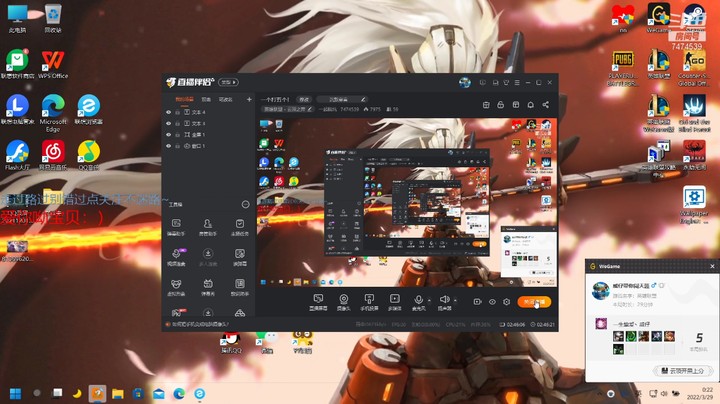Screen dimensions: 720x404
Task: Start recording with the camcorder icon
Action: tap(478, 302)
